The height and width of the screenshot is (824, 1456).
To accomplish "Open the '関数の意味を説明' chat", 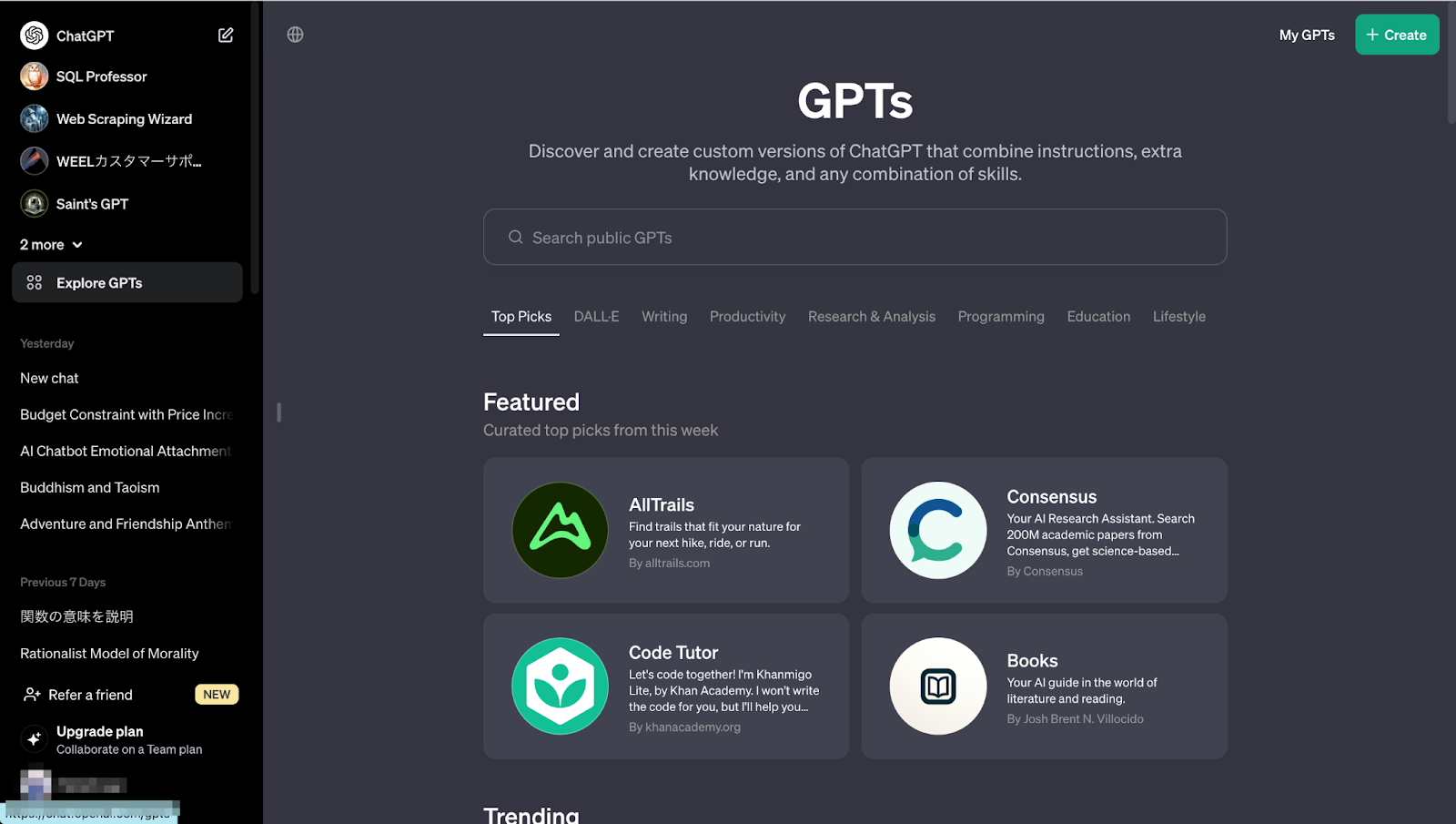I will point(76,616).
